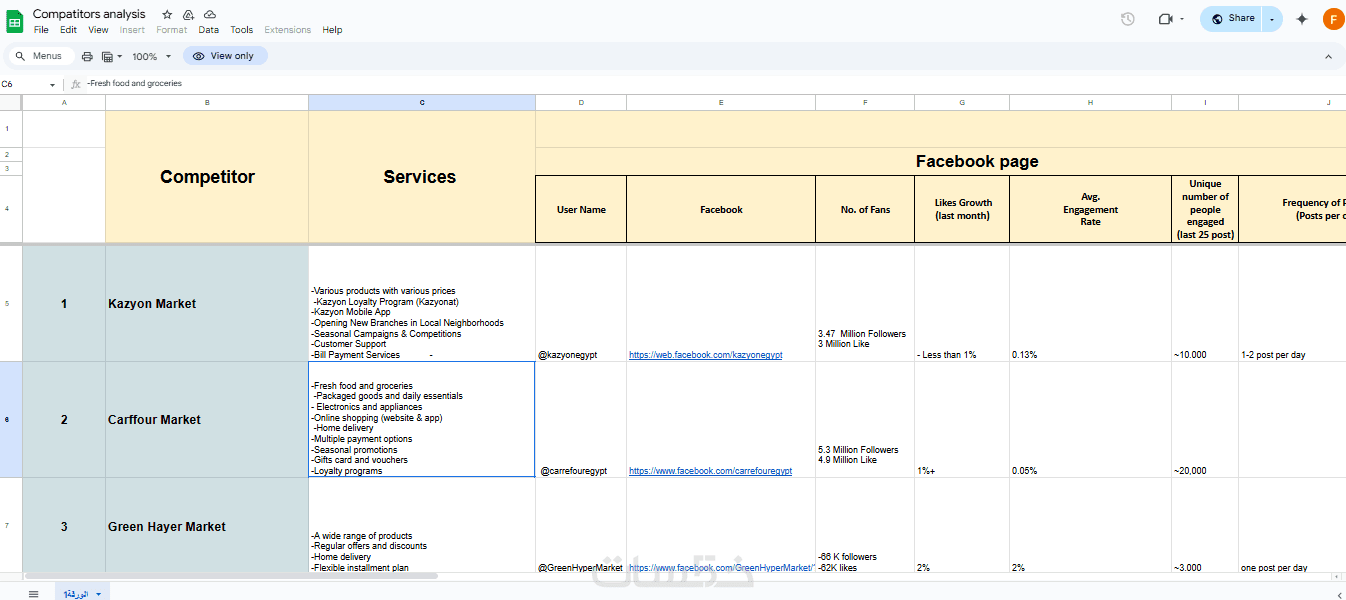Select the 5.3 Million Followers cell
Viewport: 1346px width, 600px height.
(x=865, y=420)
